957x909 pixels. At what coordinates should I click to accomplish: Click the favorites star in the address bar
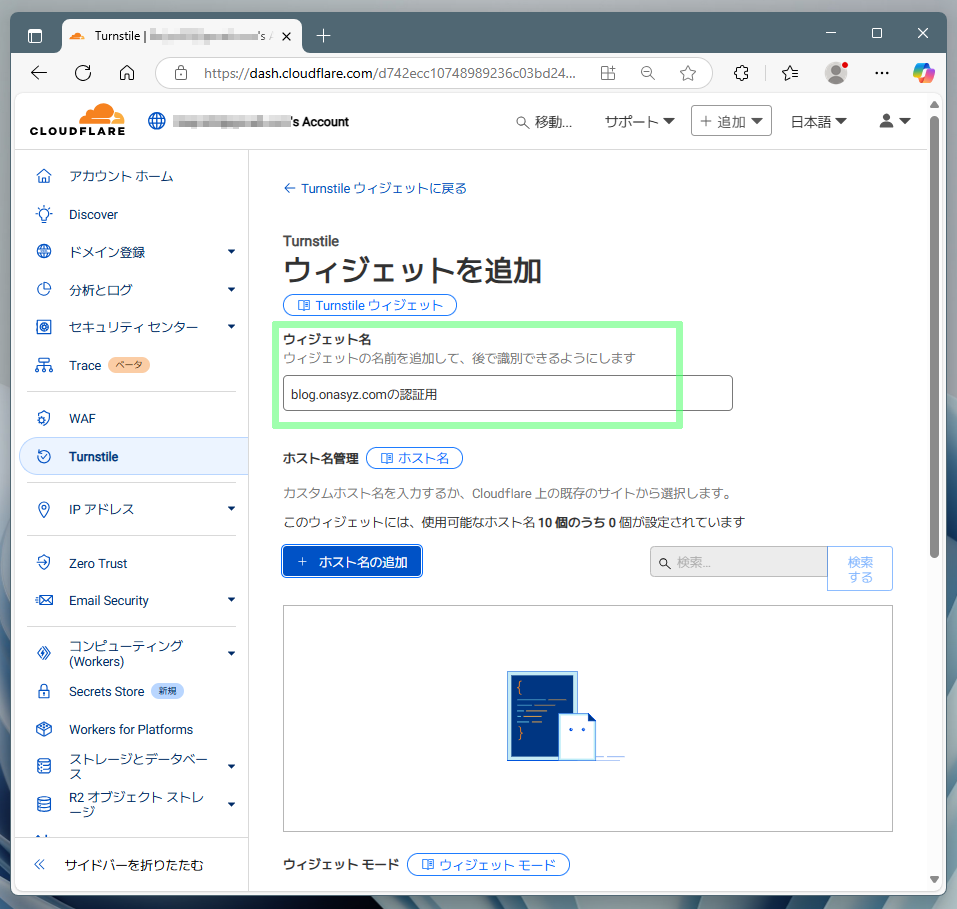(x=688, y=73)
